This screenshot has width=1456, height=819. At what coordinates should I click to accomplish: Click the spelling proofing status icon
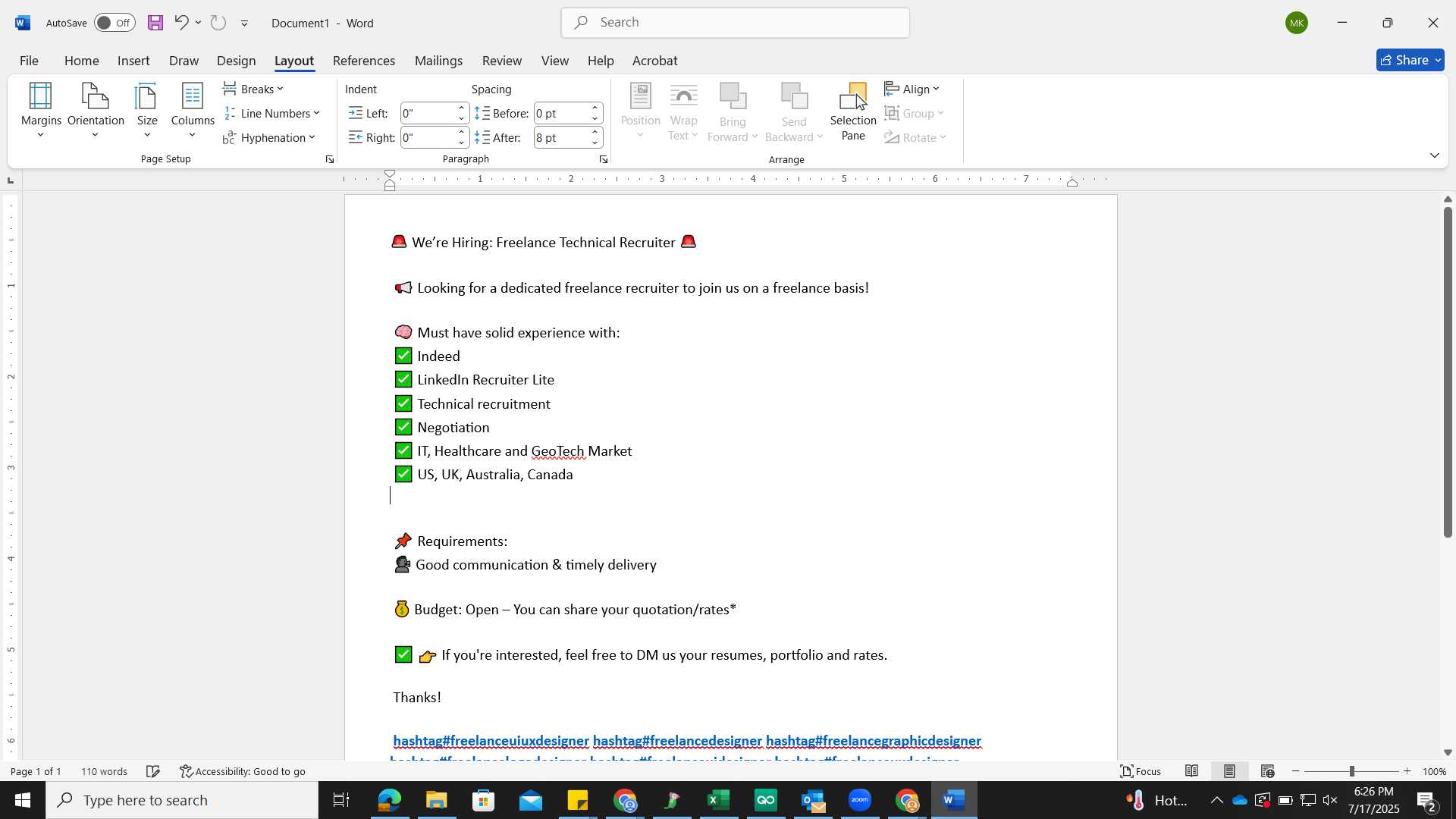tap(153, 772)
